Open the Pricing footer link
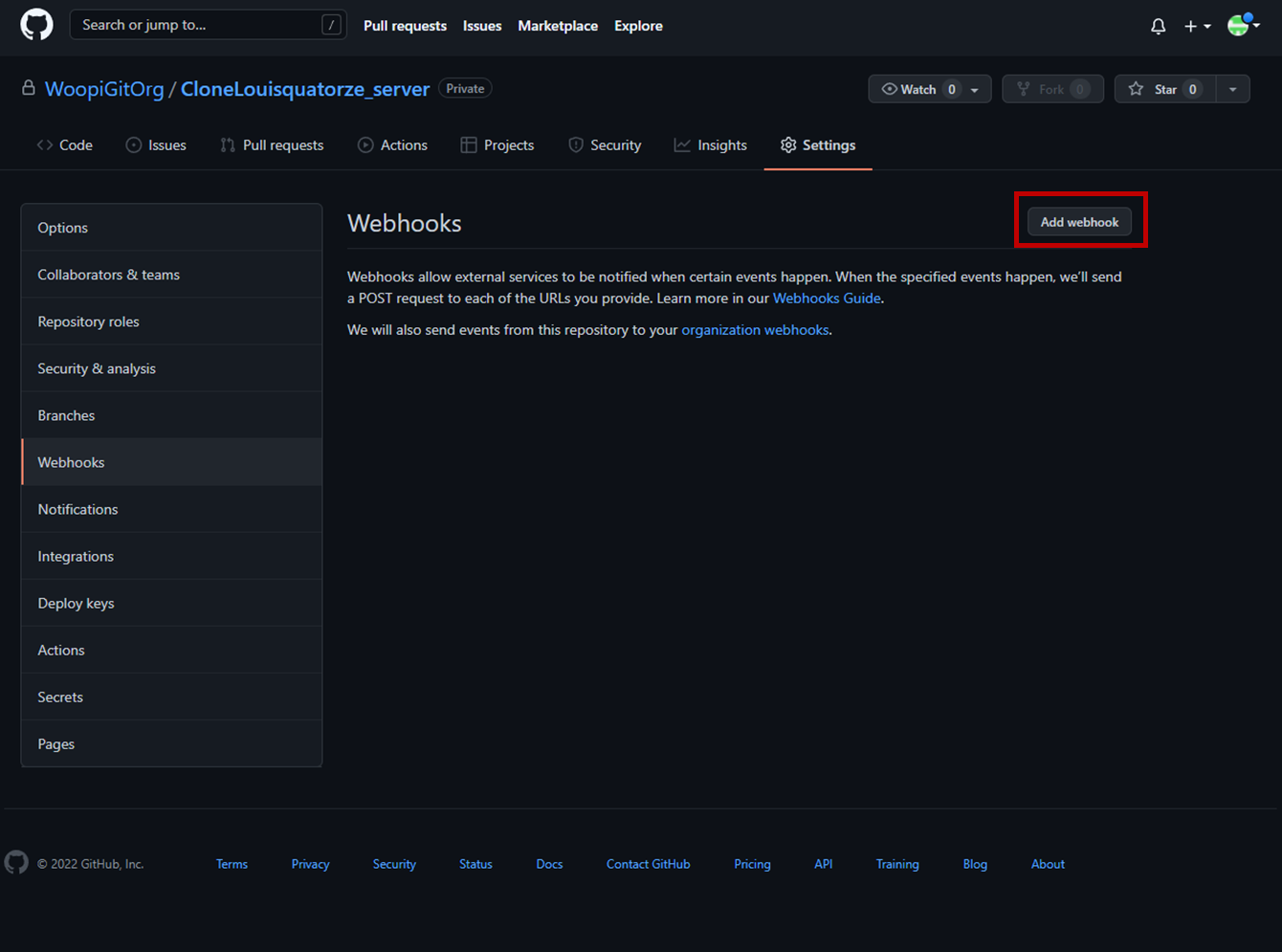1282x952 pixels. pos(752,864)
